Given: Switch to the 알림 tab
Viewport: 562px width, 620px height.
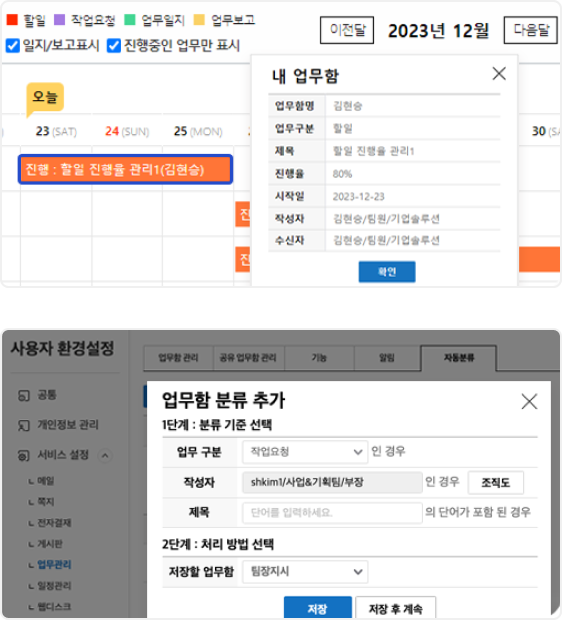Looking at the screenshot, I should click(x=387, y=358).
